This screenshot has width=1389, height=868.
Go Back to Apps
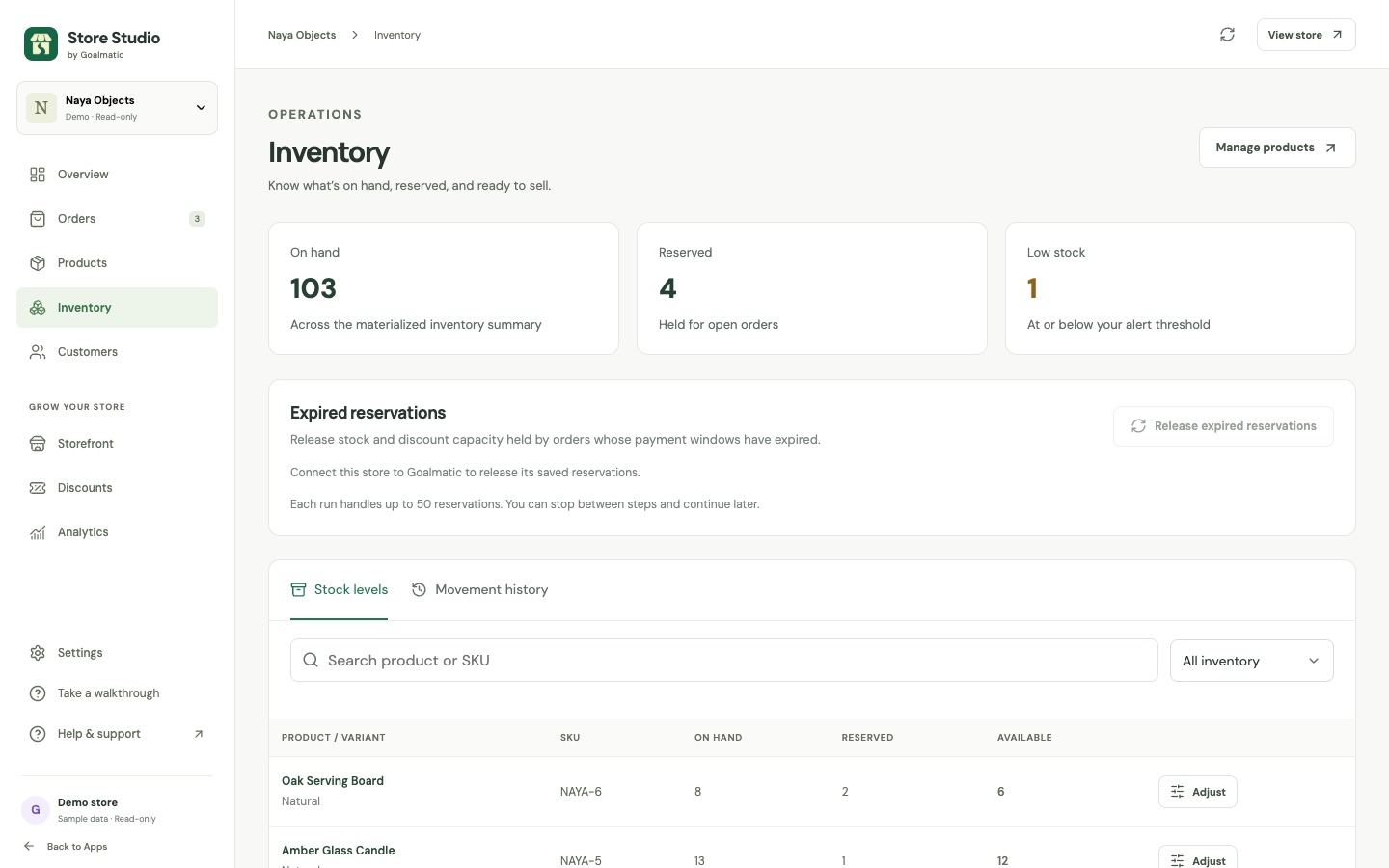pos(66,847)
